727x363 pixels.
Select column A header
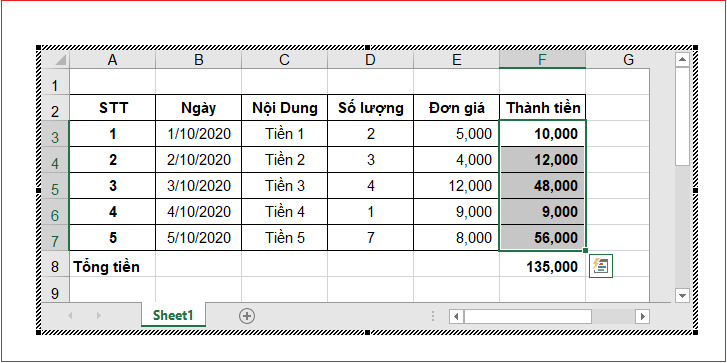tap(112, 60)
